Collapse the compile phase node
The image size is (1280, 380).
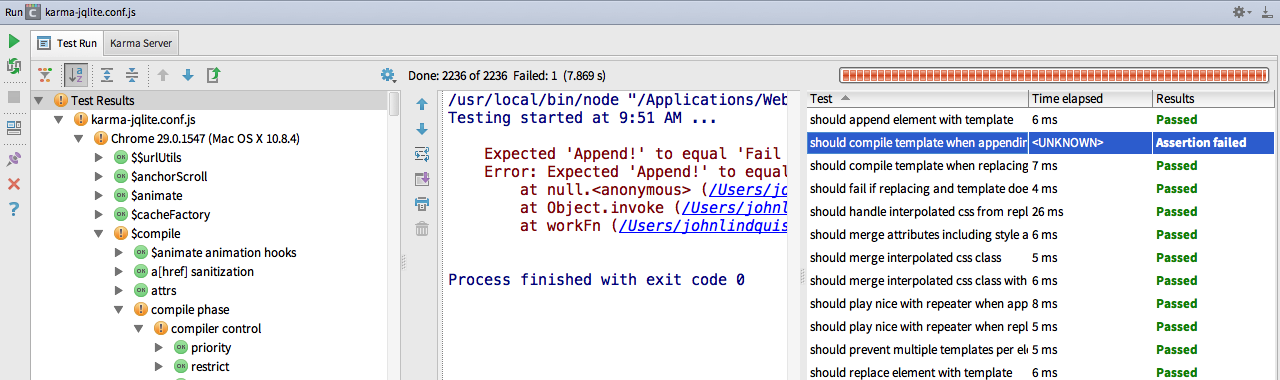point(120,309)
